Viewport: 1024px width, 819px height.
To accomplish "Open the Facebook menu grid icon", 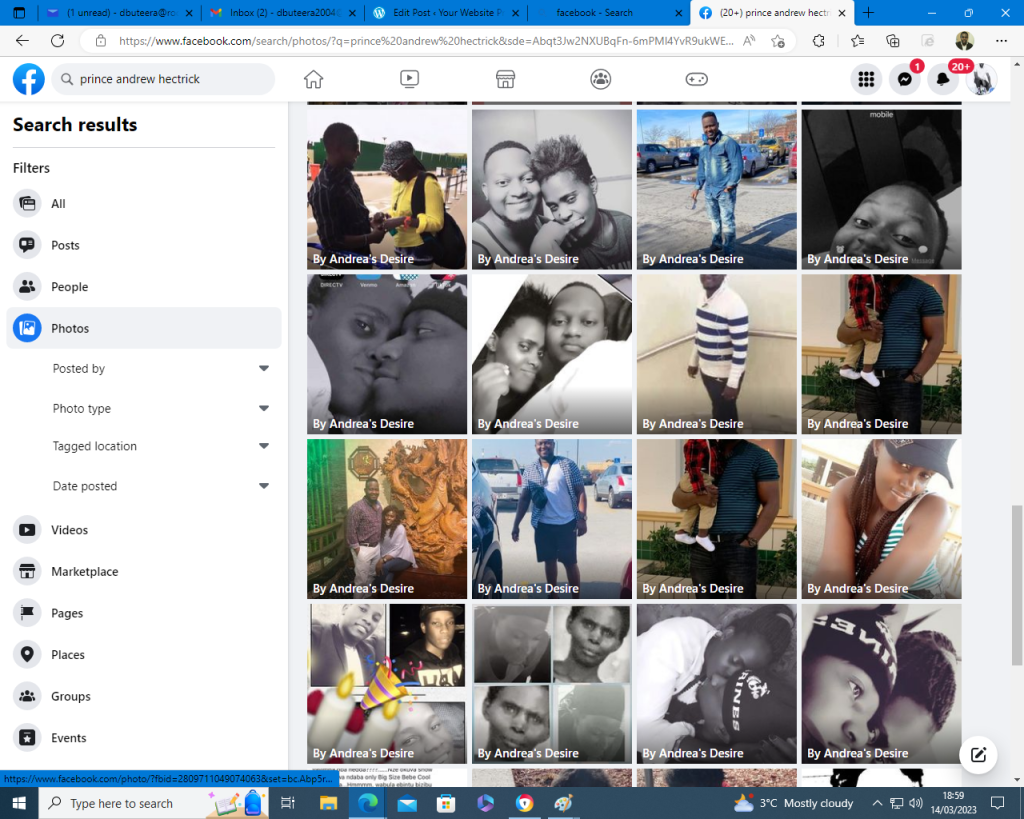I will point(866,80).
